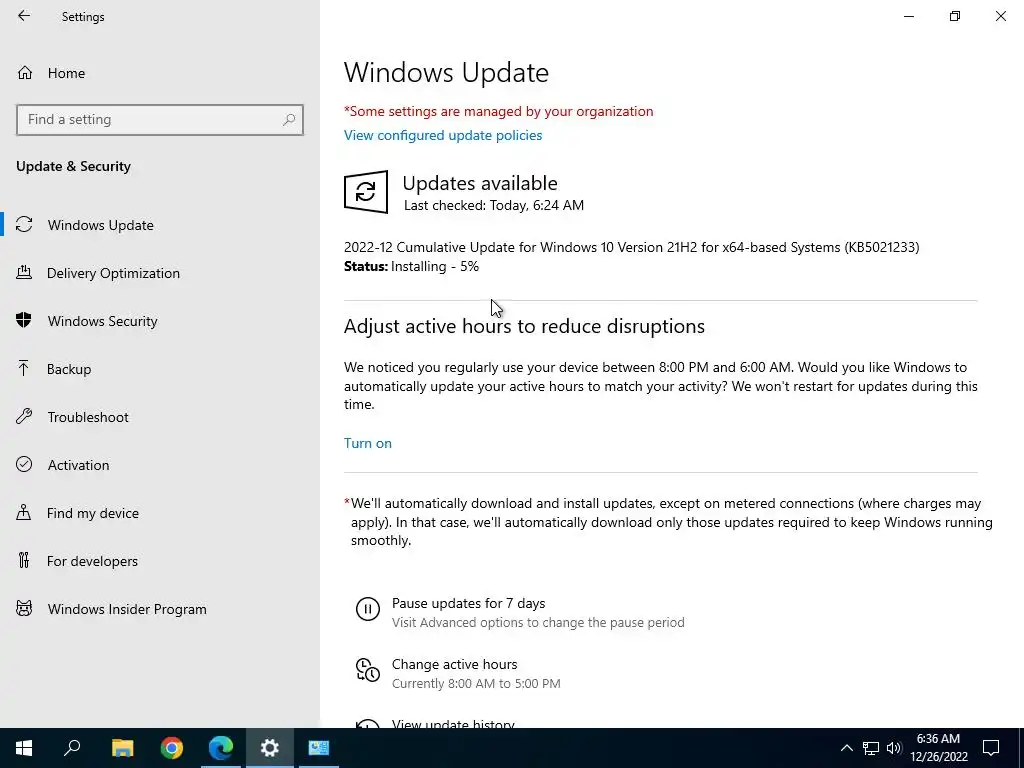Viewport: 1024px width, 768px height.
Task: Open the volume speaker tray icon
Action: point(894,748)
